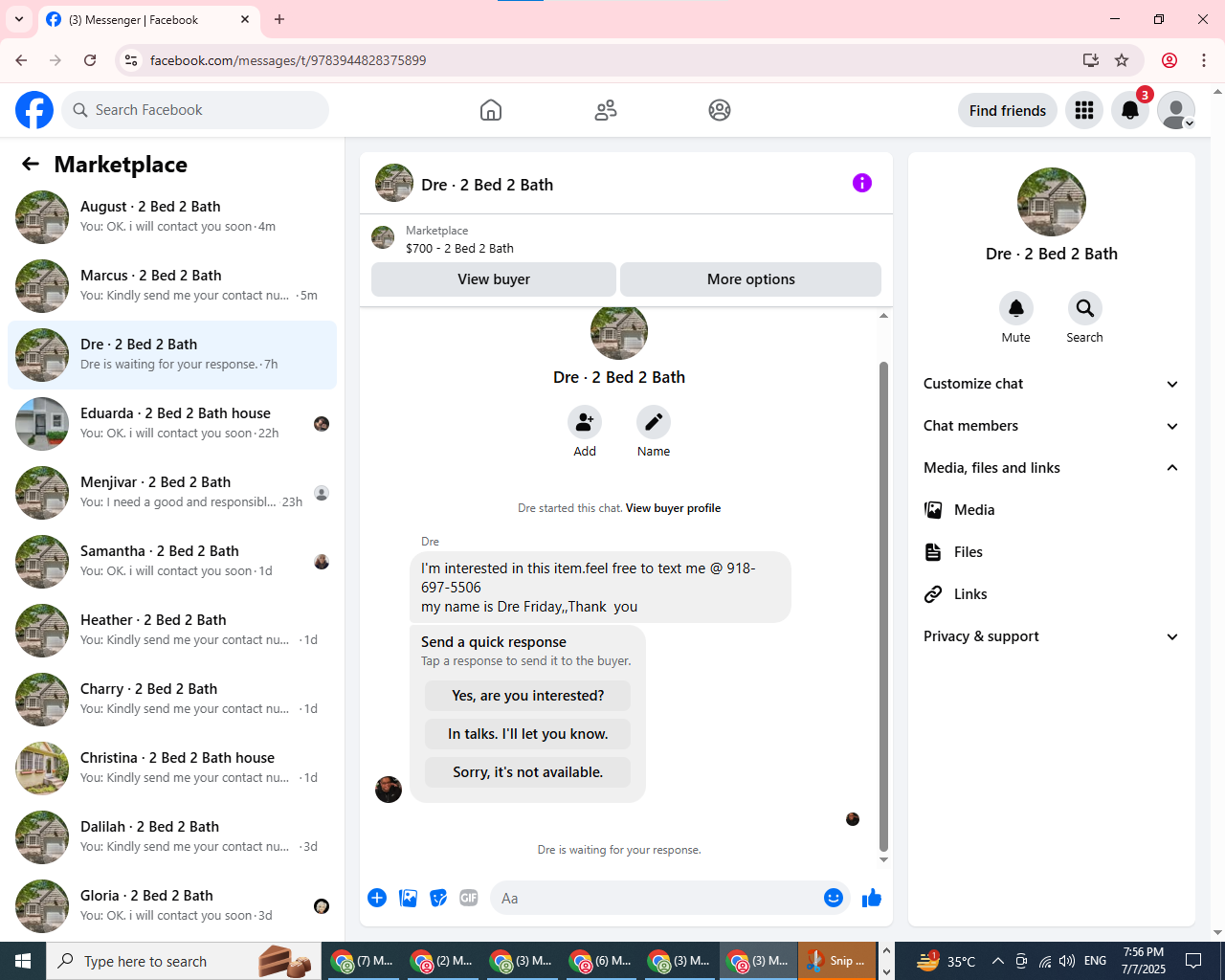Open the Gloria 2 Bed 2 Bath chat

(172, 906)
